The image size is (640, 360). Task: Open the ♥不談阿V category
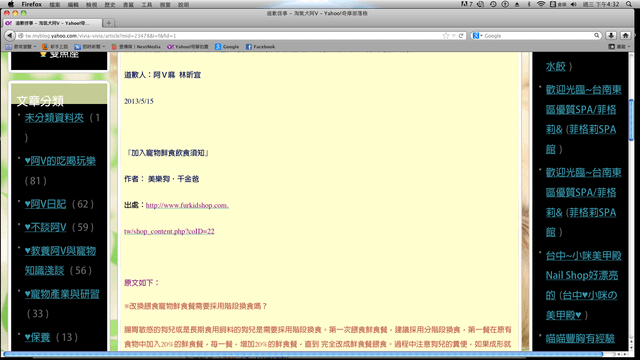(45, 227)
